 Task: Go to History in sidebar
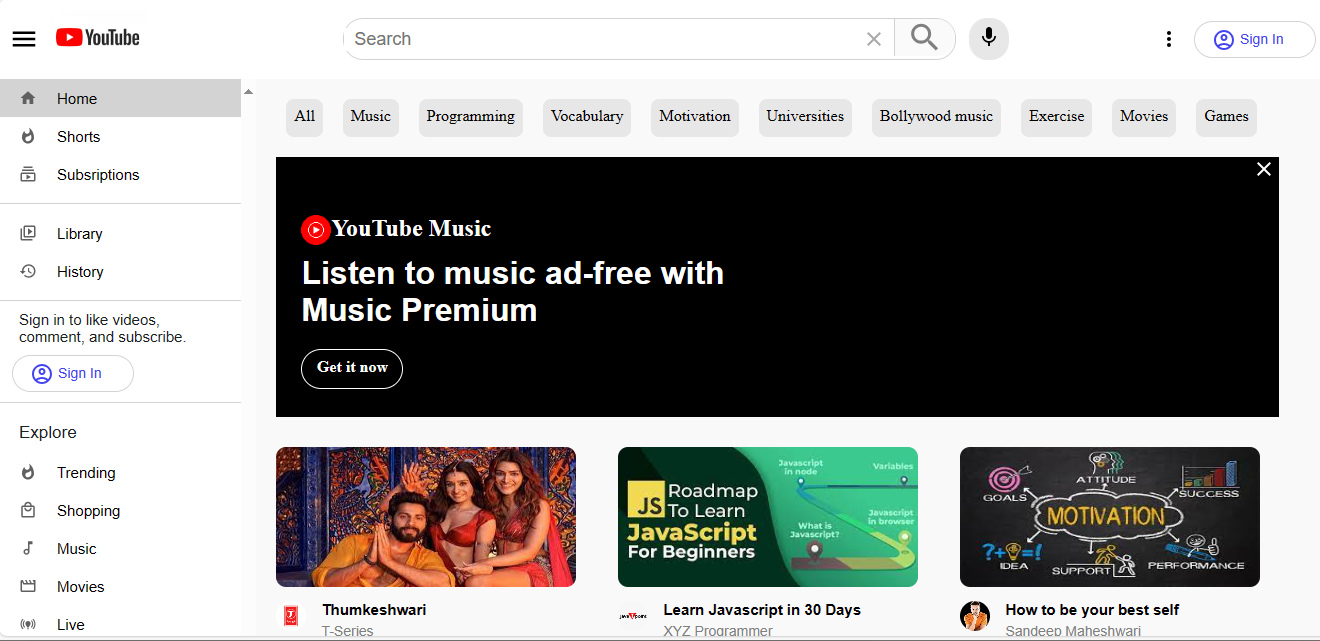(x=80, y=272)
